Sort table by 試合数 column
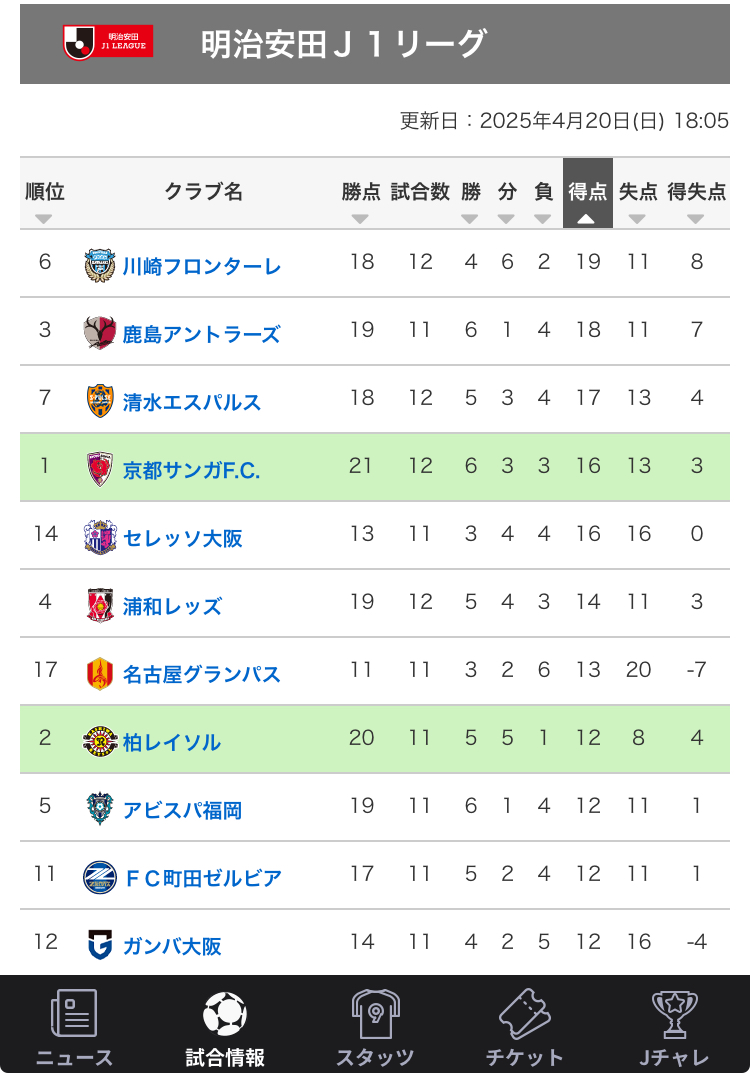The image size is (750, 1073). [420, 194]
